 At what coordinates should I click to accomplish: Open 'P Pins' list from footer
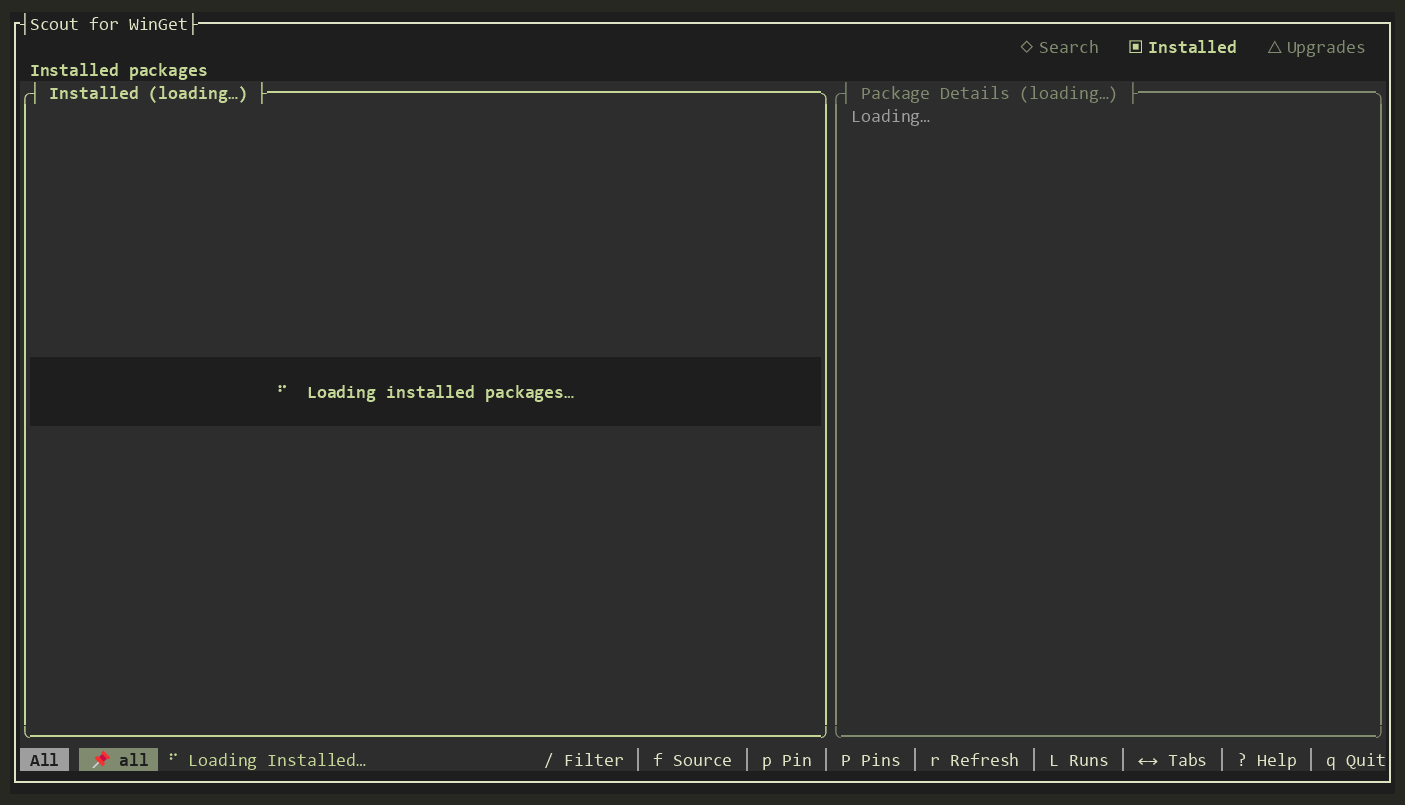(x=870, y=760)
